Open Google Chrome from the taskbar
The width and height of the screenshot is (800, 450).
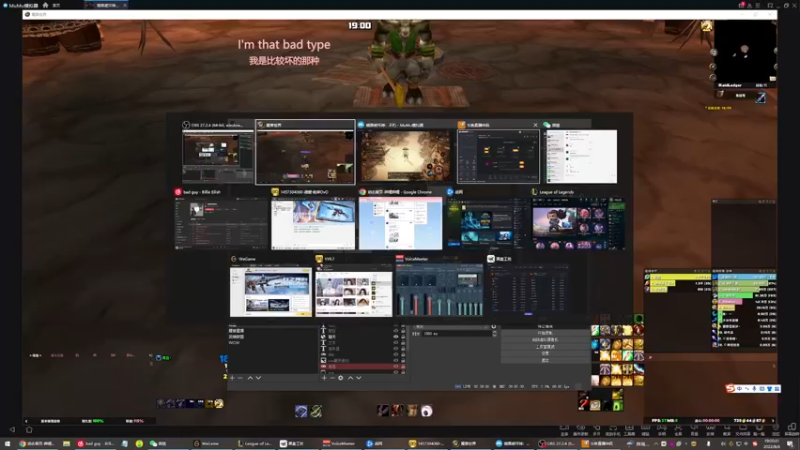click(37, 444)
